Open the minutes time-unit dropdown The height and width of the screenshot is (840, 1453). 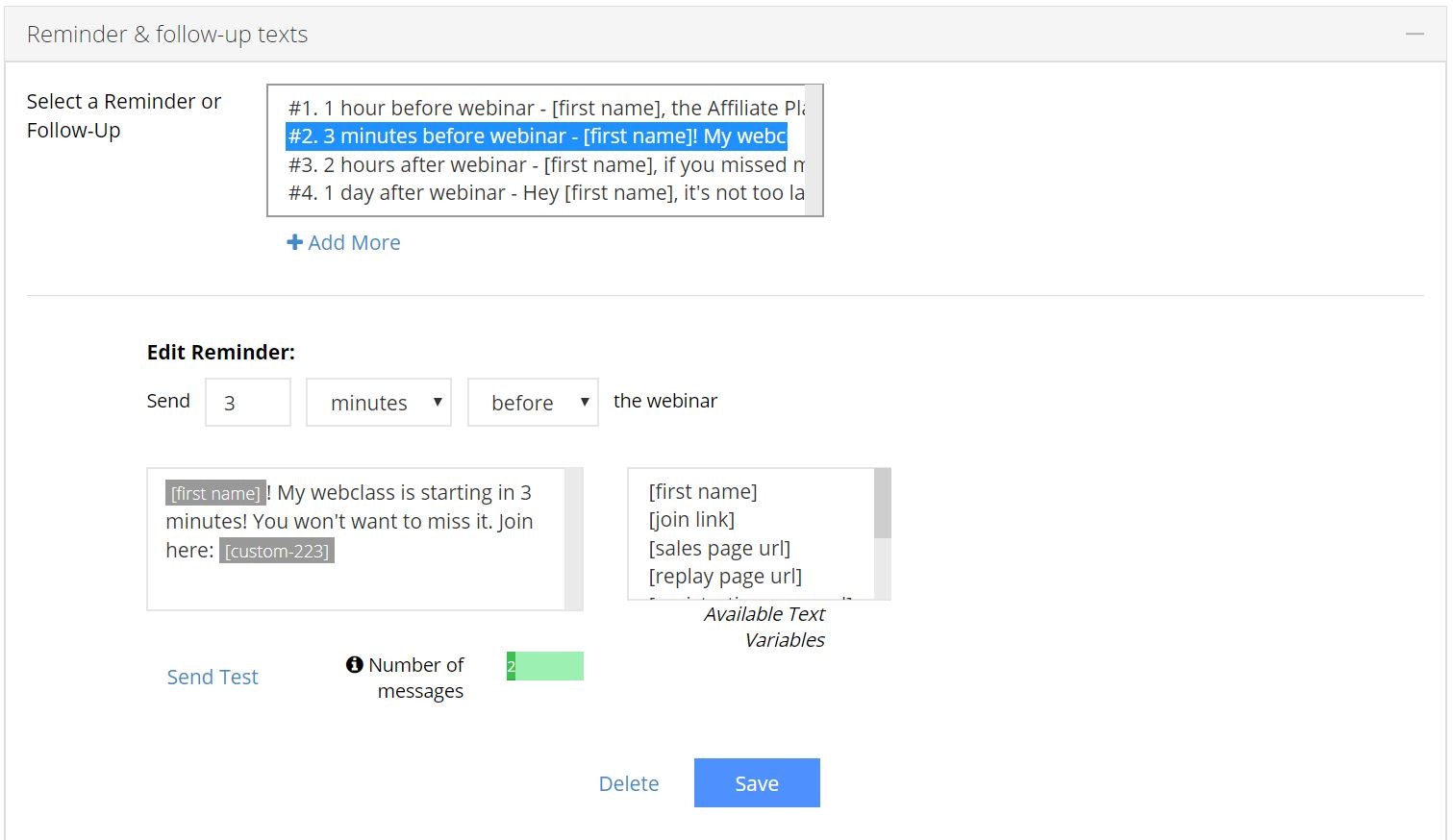[x=377, y=402]
